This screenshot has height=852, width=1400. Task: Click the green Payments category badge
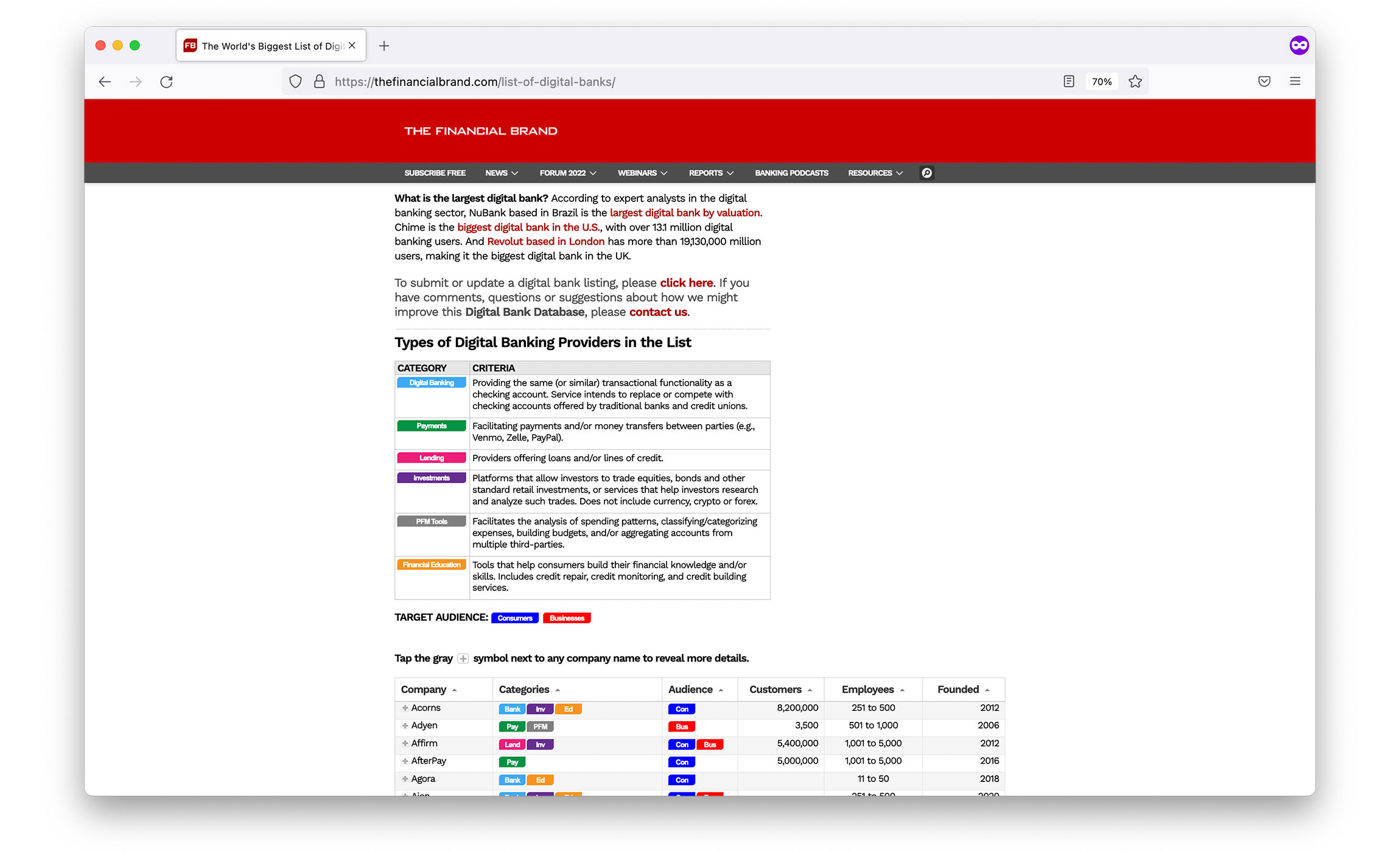[x=432, y=426]
